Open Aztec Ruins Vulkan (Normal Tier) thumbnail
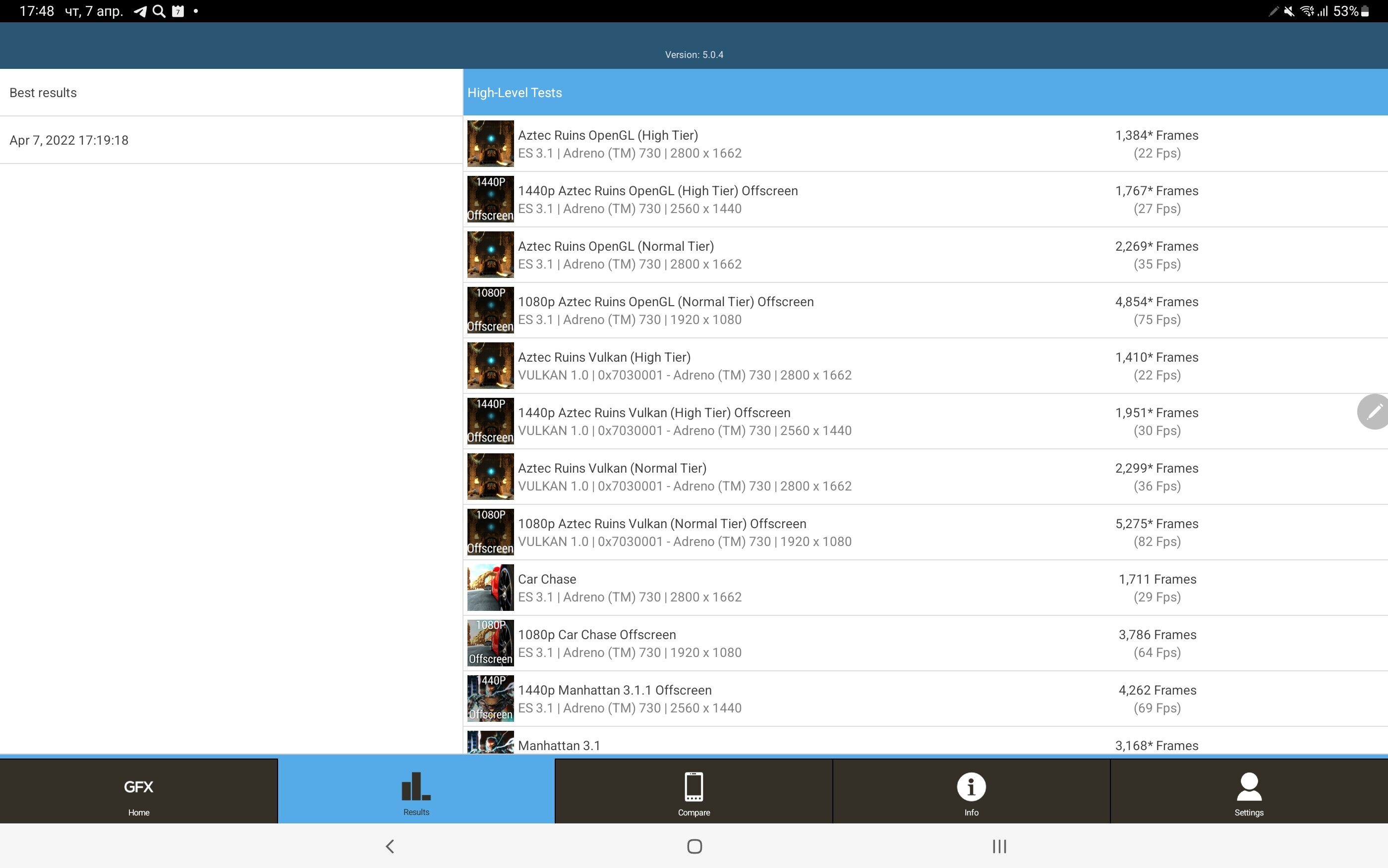1388x868 pixels. point(490,477)
